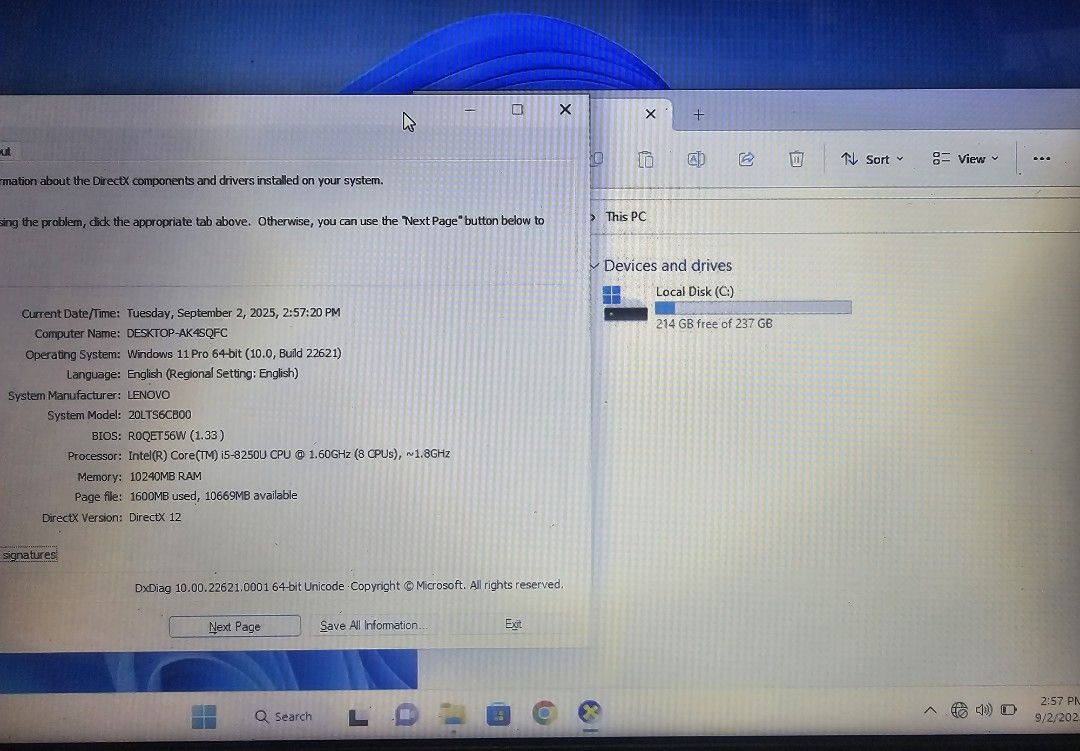Click the Local Disk (C:) usage bar
This screenshot has width=1080, height=751.
click(x=753, y=308)
